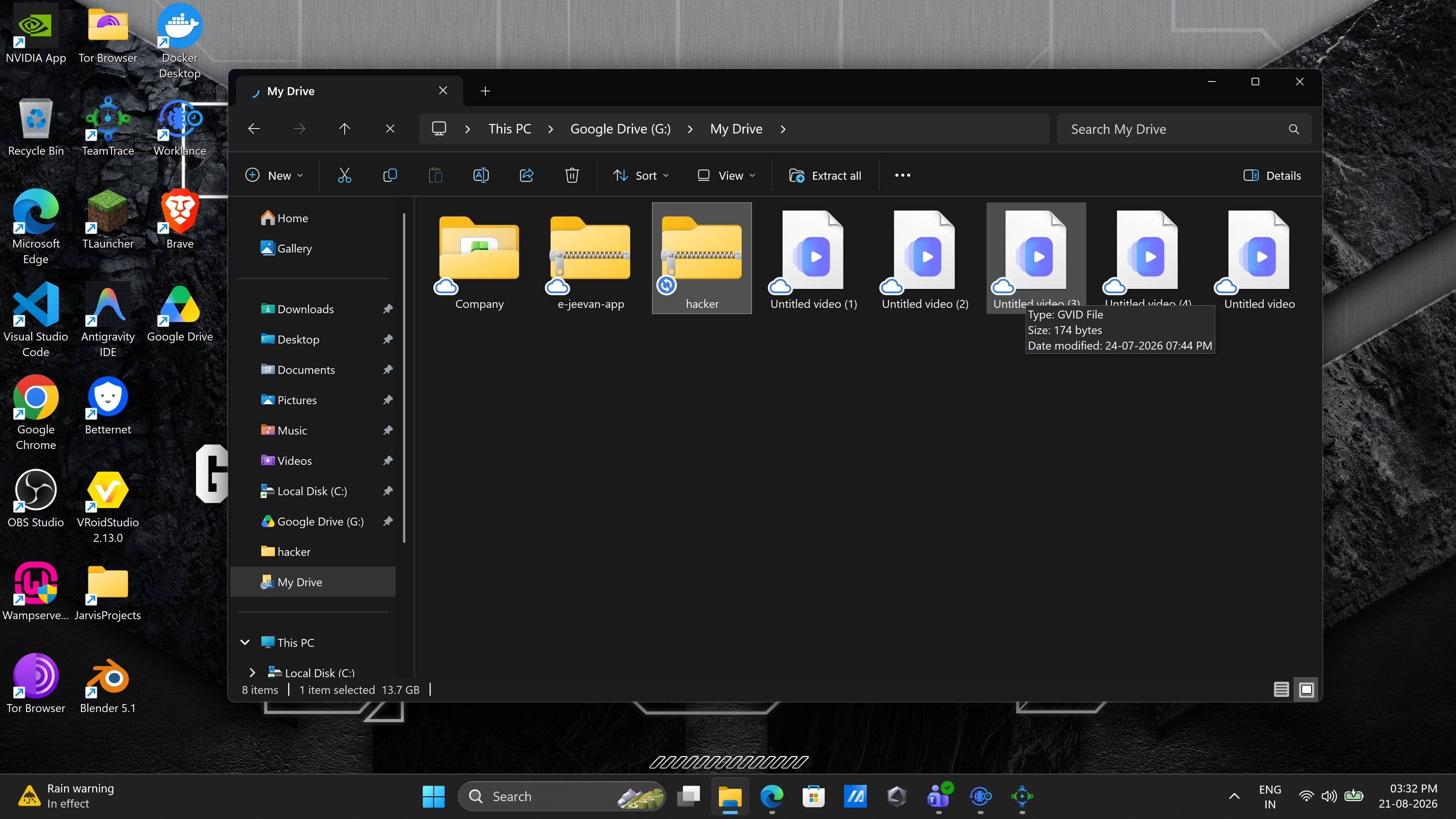Click the Share icon in toolbar

(x=527, y=175)
